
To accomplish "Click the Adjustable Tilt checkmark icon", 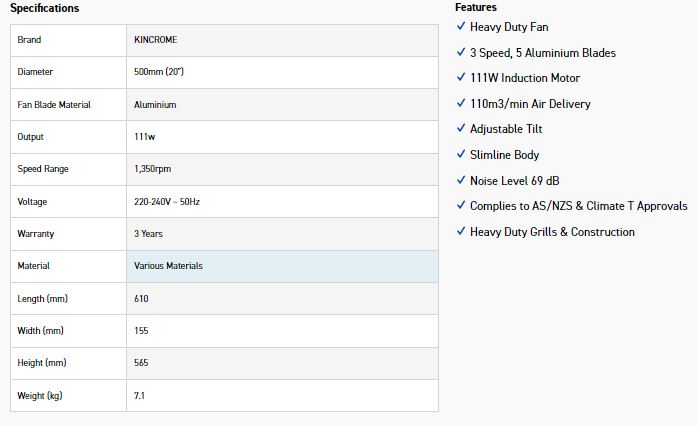I will click(460, 129).
